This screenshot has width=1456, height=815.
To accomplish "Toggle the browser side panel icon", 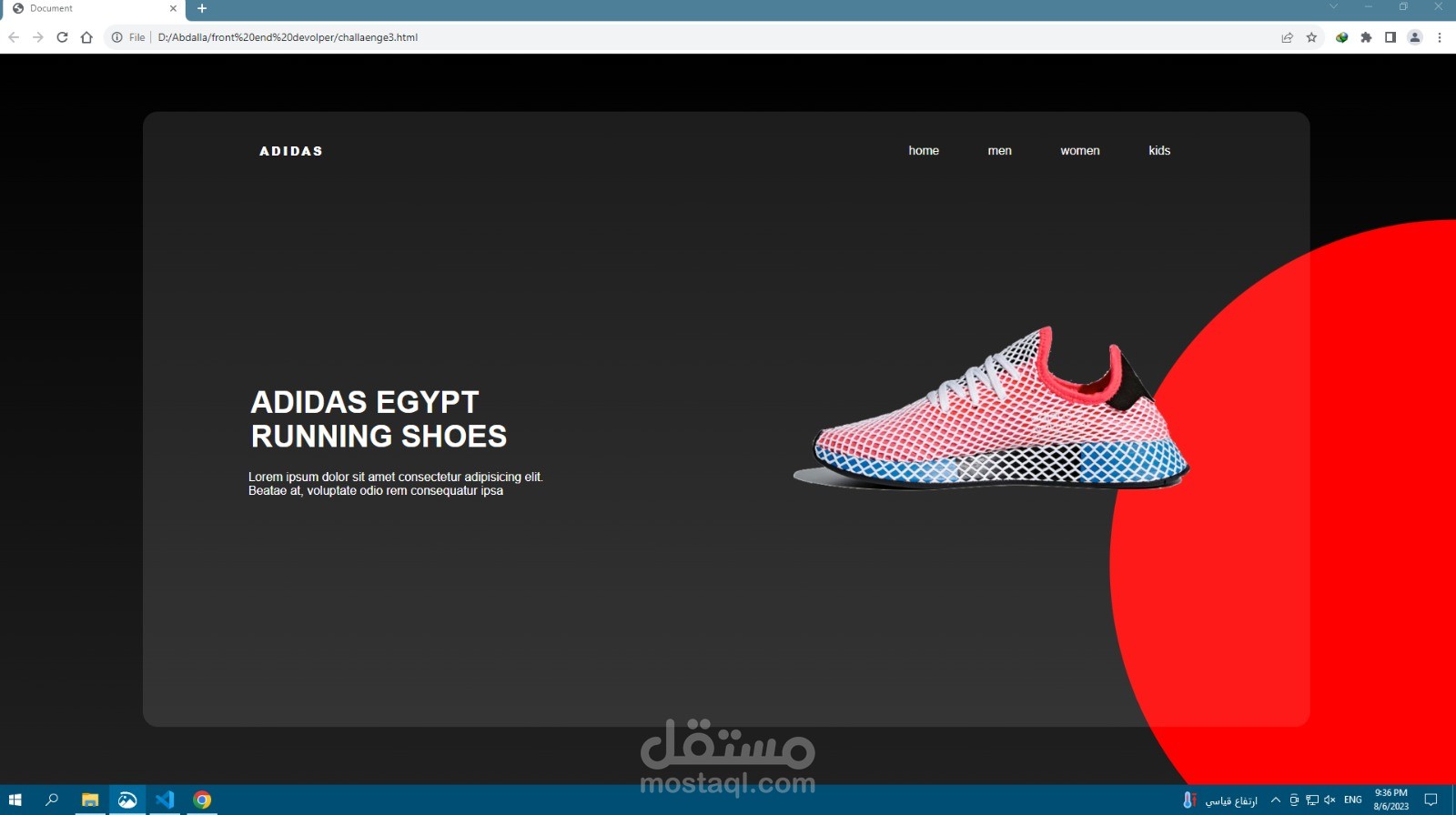I will tap(1390, 37).
